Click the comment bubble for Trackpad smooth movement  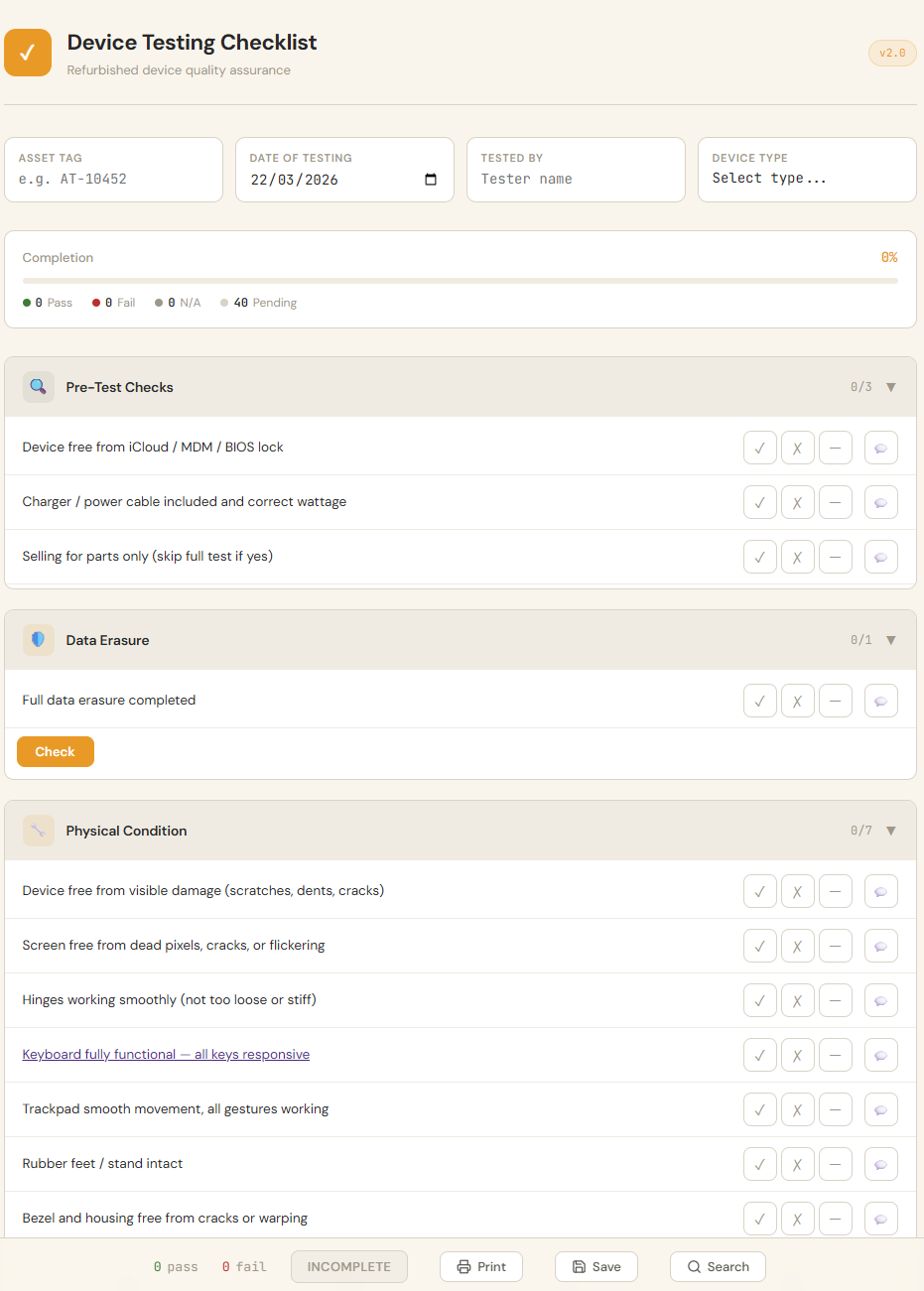click(x=880, y=1109)
